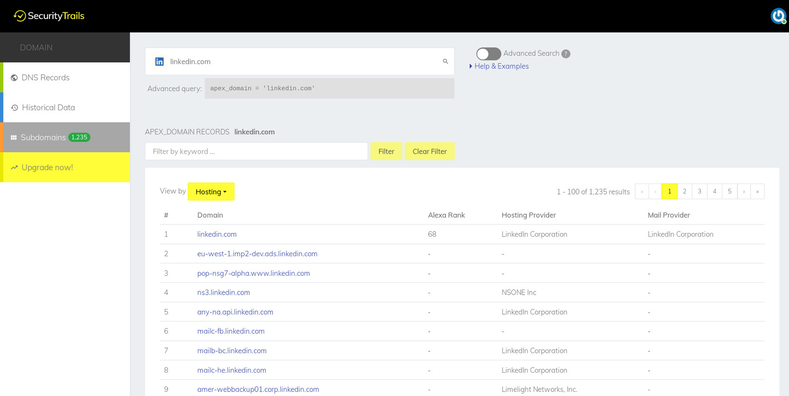Viewport: 789px width, 396px height.
Task: Click LinkedIn Corporation mail provider cell
Action: (x=680, y=234)
